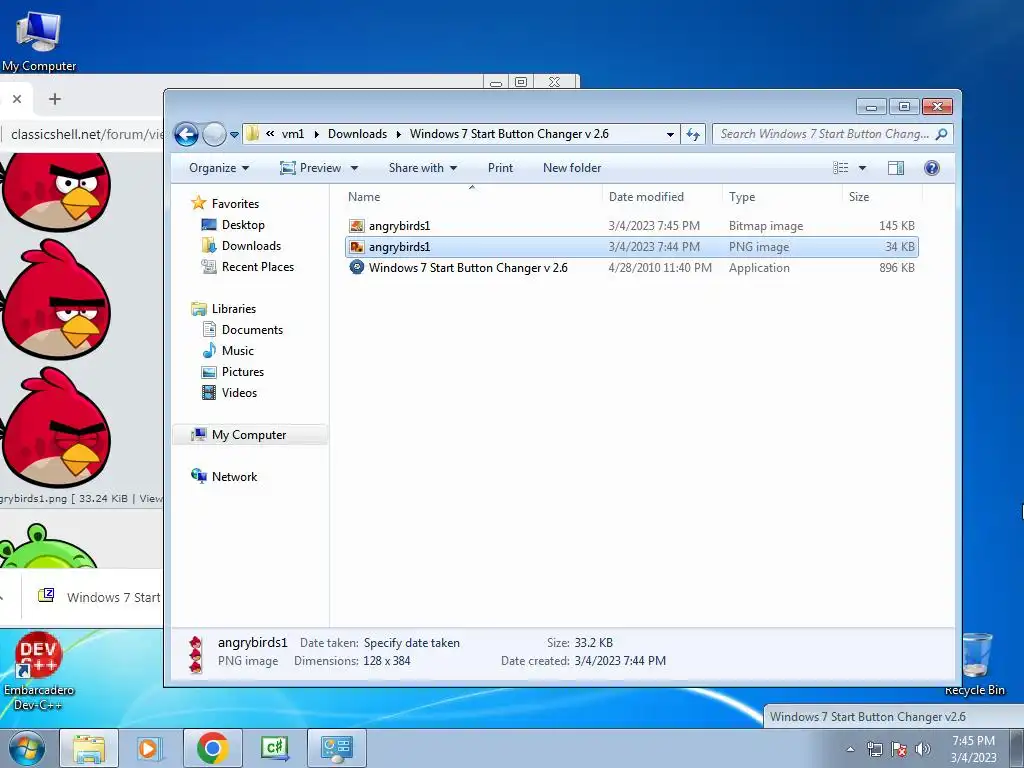Toggle the preview pane icon

point(896,168)
